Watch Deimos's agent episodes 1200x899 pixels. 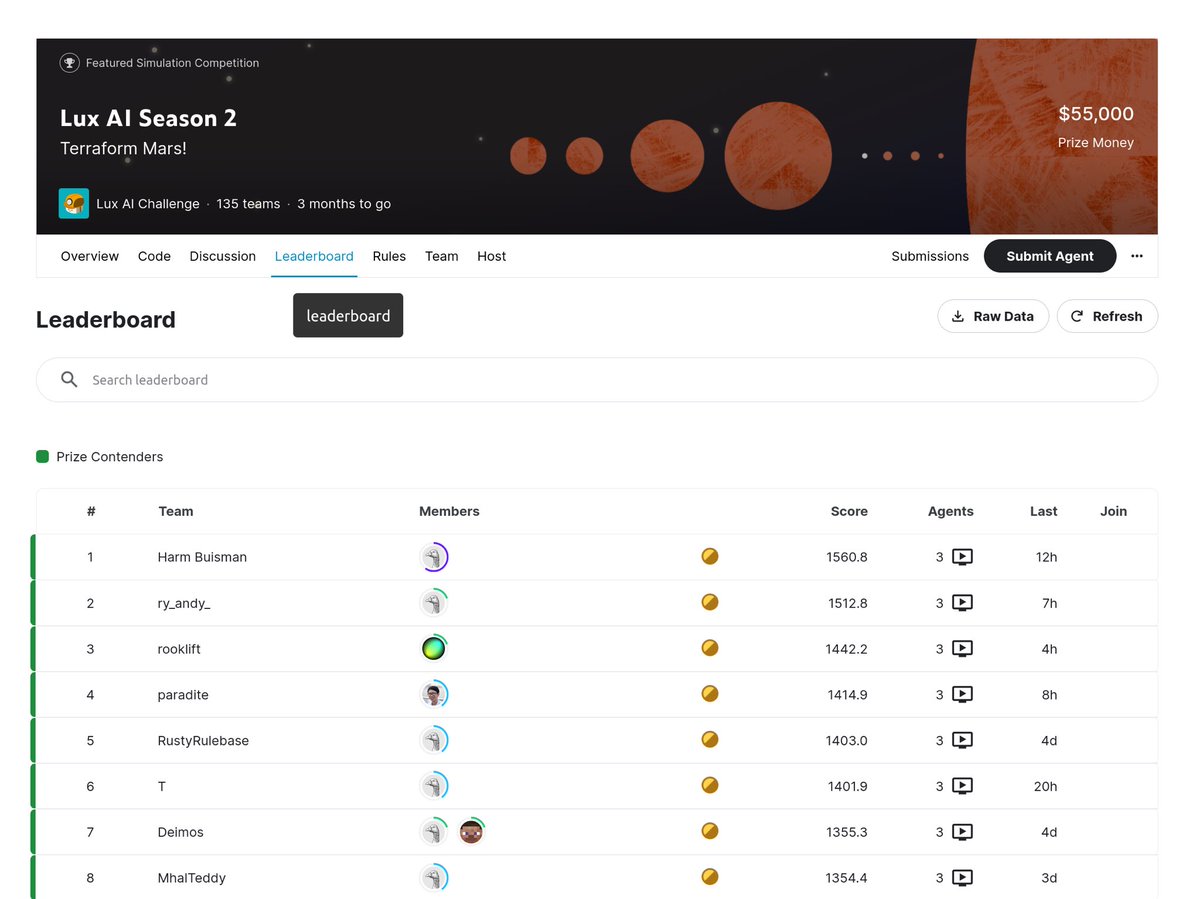[x=962, y=832]
